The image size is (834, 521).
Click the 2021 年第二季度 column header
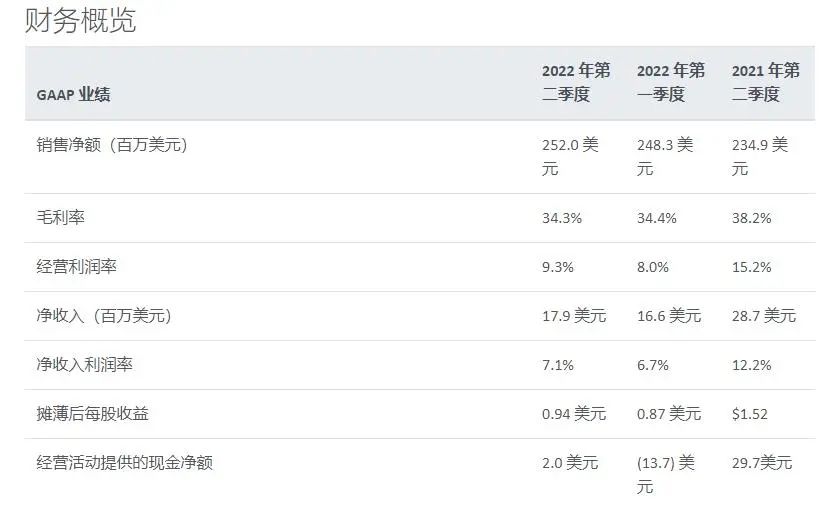click(x=765, y=82)
